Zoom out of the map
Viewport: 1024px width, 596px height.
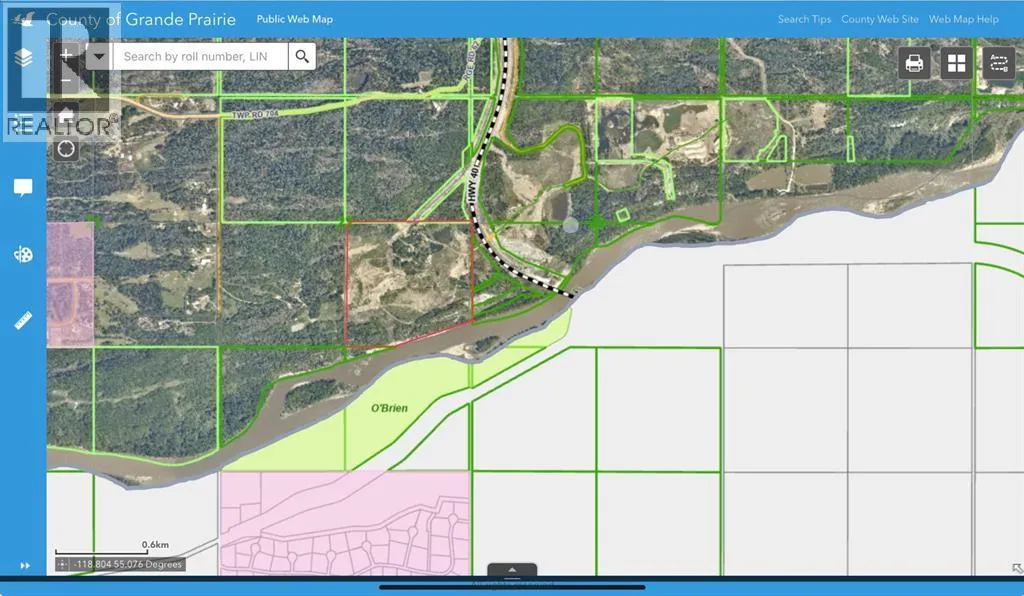point(67,82)
